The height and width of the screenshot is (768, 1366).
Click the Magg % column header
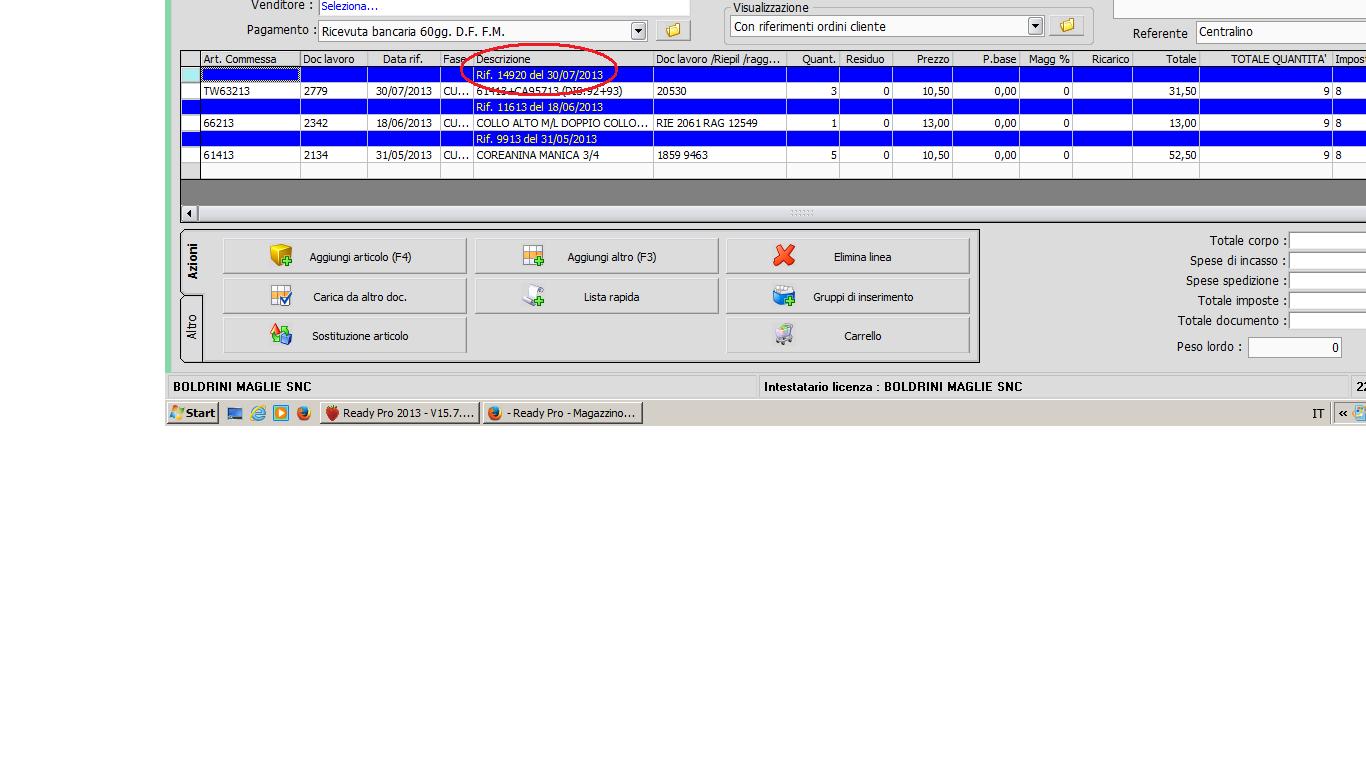coord(1046,59)
